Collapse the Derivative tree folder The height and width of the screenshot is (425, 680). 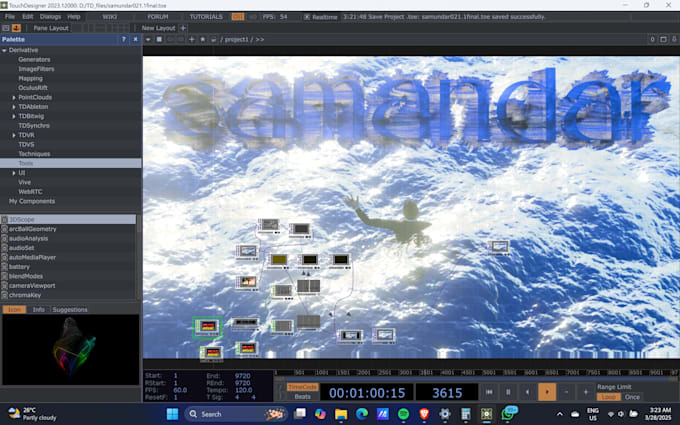click(4, 50)
